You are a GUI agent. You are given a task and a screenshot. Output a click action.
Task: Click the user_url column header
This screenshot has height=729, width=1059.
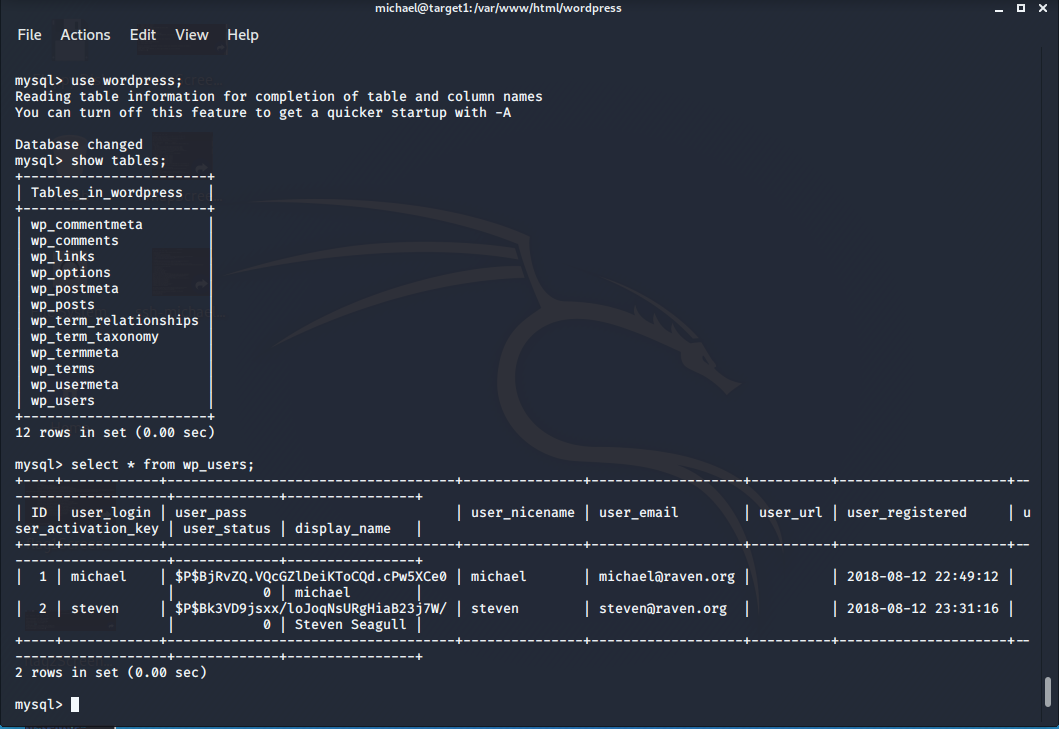pyautogui.click(x=790, y=513)
